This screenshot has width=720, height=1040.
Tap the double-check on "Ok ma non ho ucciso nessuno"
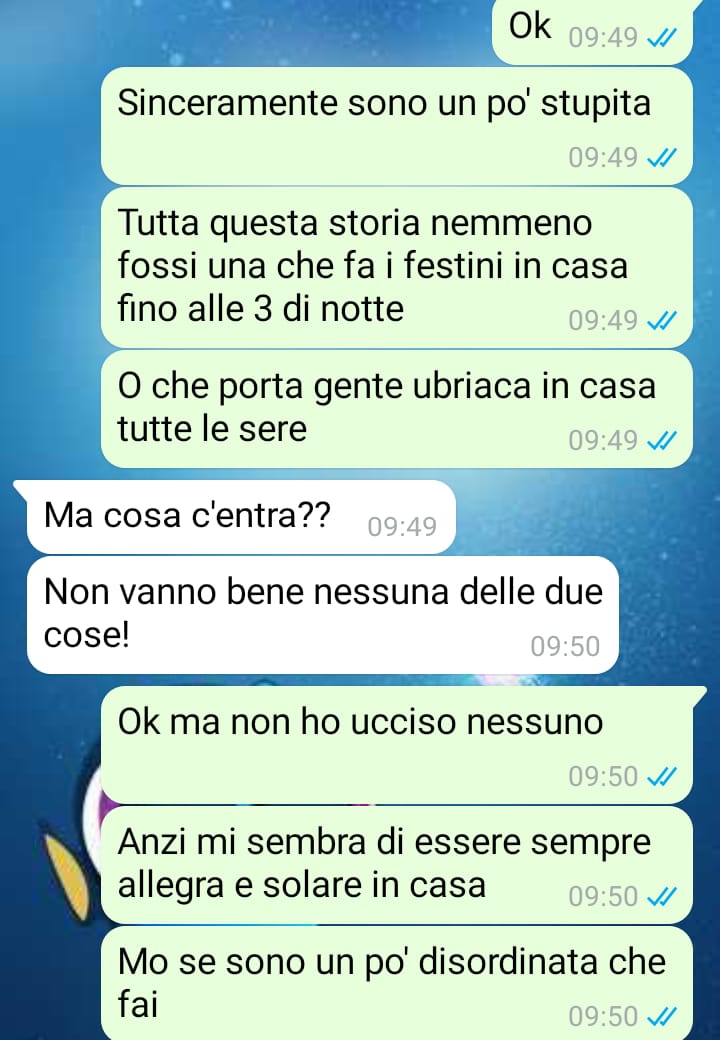pos(661,777)
